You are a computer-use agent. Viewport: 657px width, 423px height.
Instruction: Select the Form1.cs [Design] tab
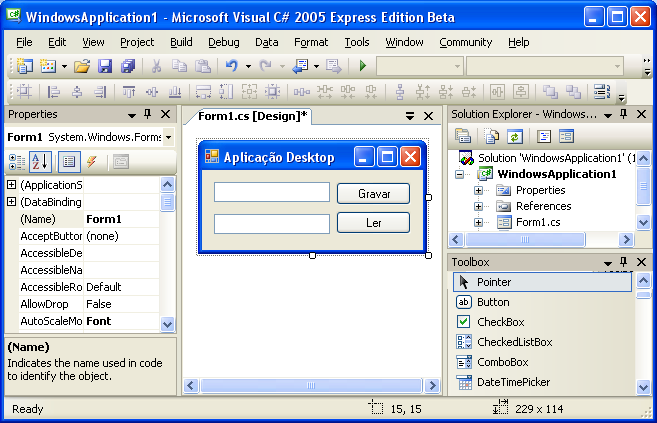[253, 116]
